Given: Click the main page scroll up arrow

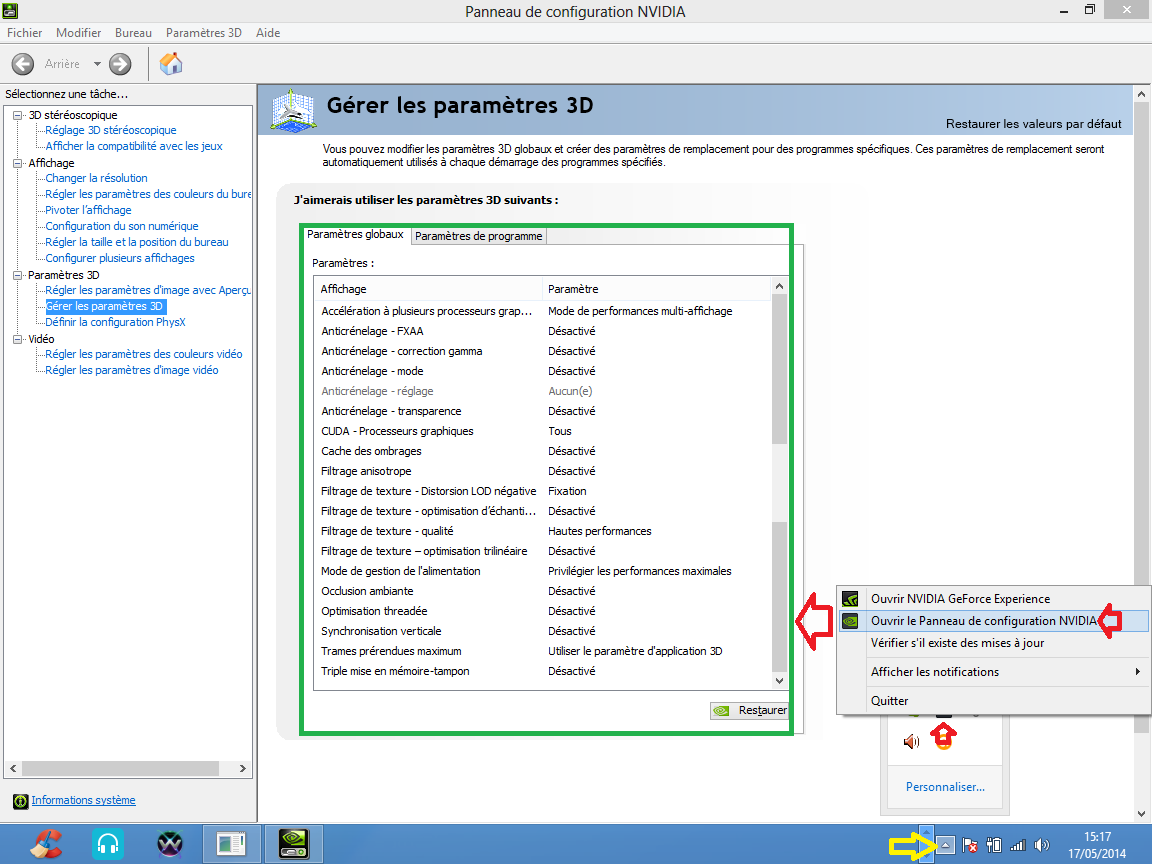Looking at the screenshot, I should point(1141,94).
